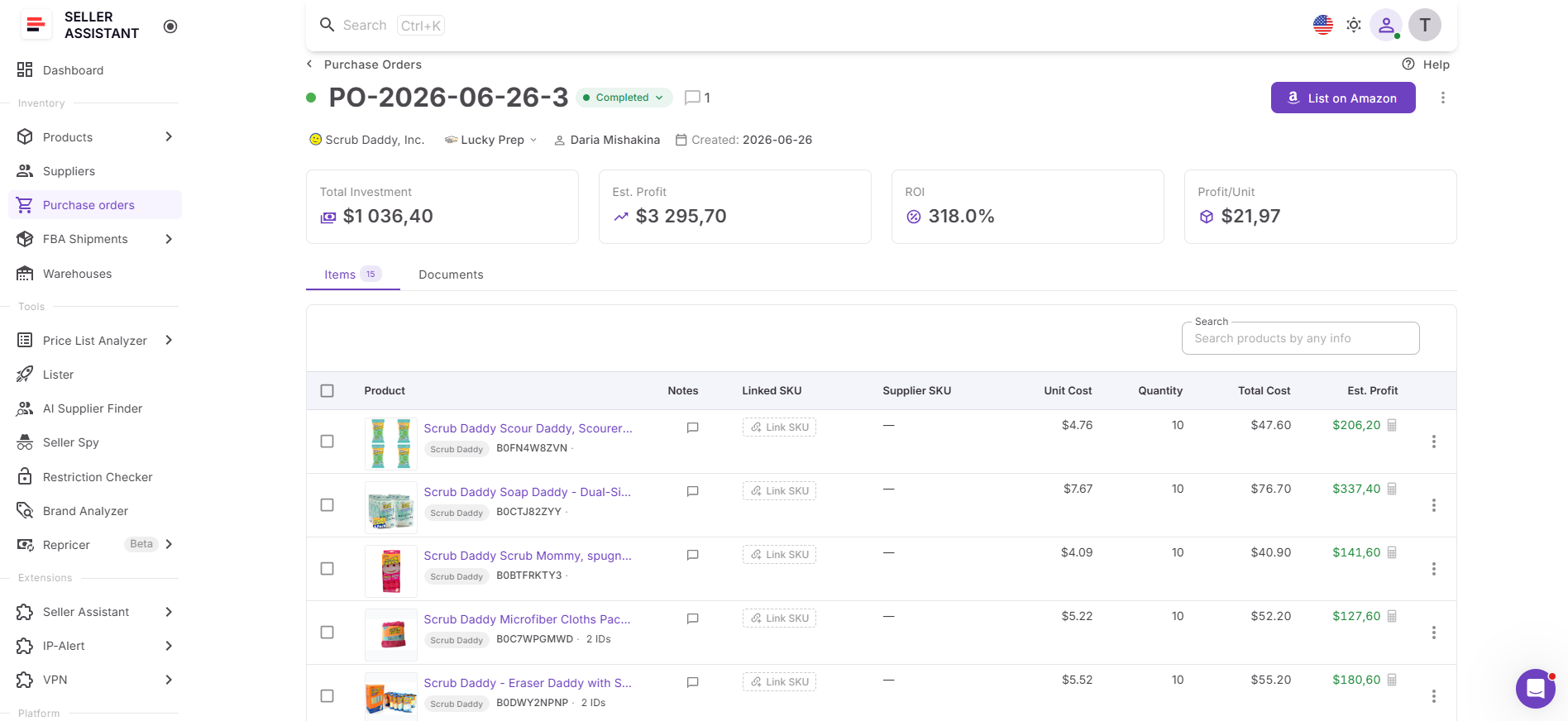Open the T profile avatar
This screenshot has height=721, width=1568.
click(x=1425, y=25)
